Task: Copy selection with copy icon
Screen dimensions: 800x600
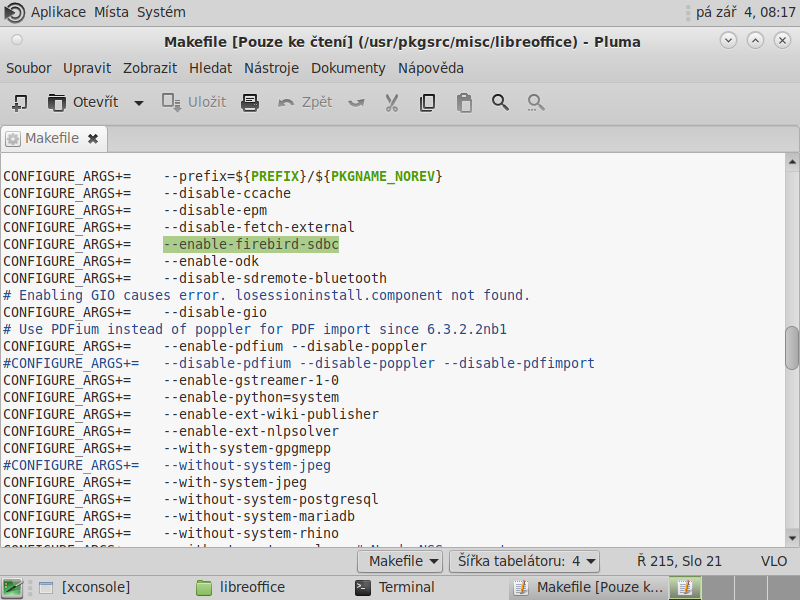Action: click(x=428, y=103)
